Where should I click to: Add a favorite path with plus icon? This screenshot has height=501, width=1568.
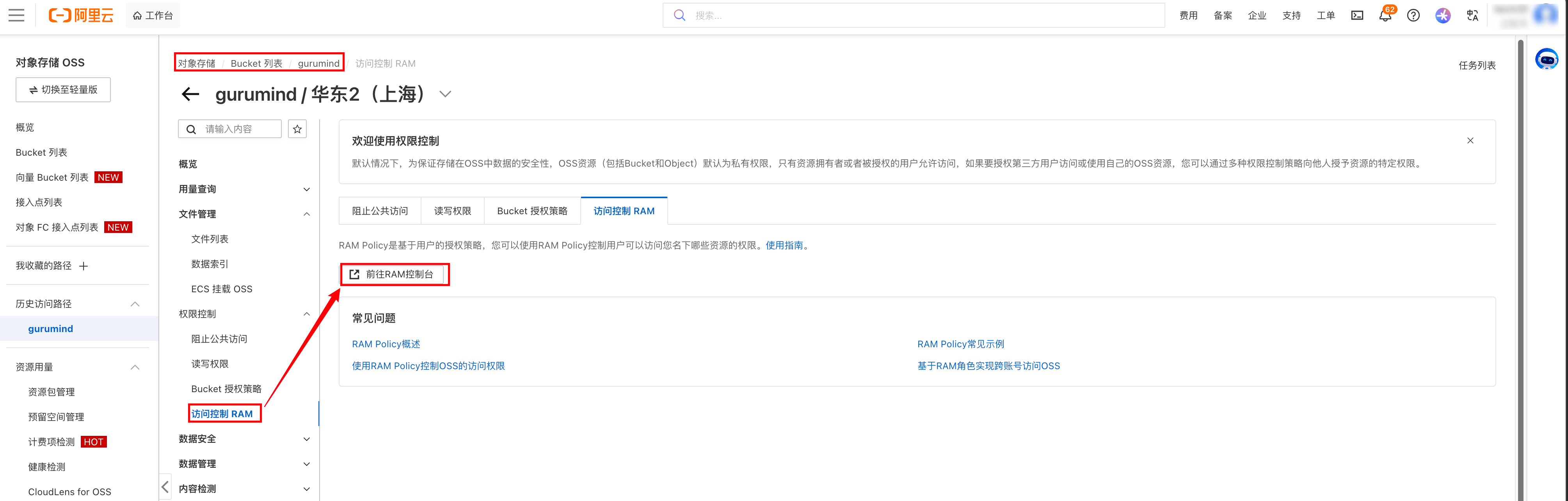click(84, 266)
